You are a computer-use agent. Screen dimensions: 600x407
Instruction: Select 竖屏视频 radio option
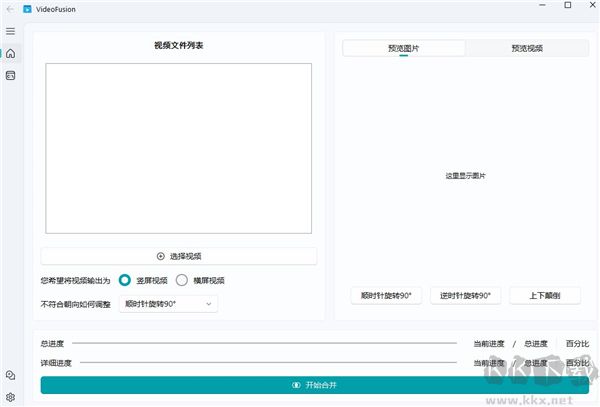click(x=125, y=280)
